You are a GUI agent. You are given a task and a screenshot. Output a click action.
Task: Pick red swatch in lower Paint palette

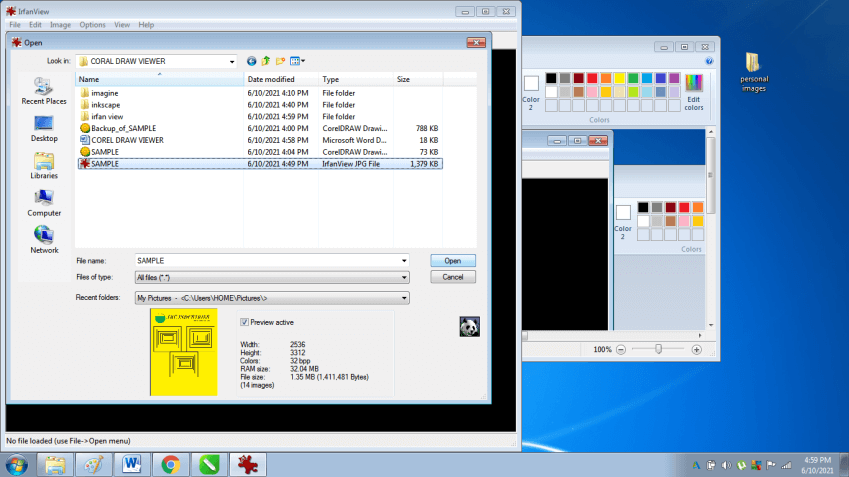[684, 207]
